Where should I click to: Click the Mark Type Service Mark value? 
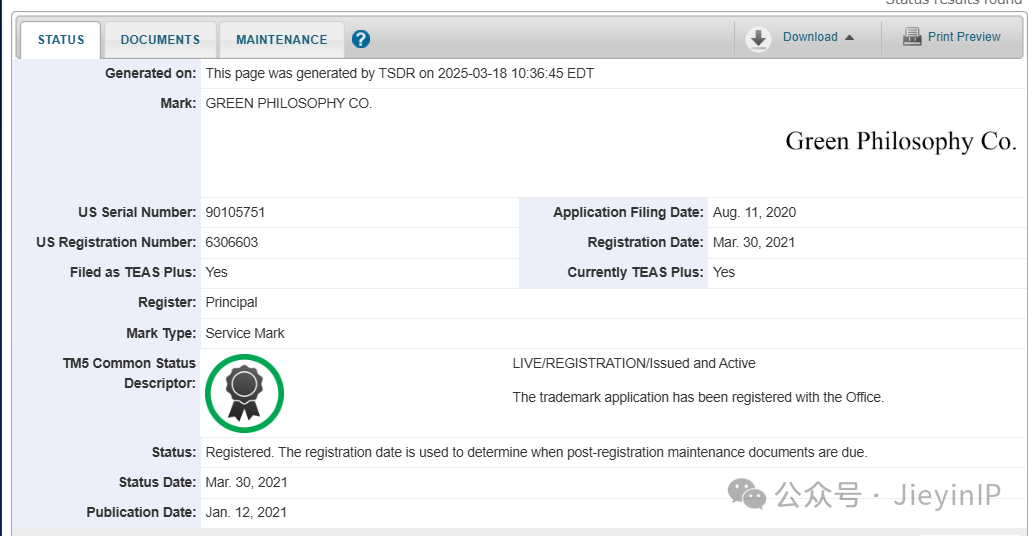point(245,333)
